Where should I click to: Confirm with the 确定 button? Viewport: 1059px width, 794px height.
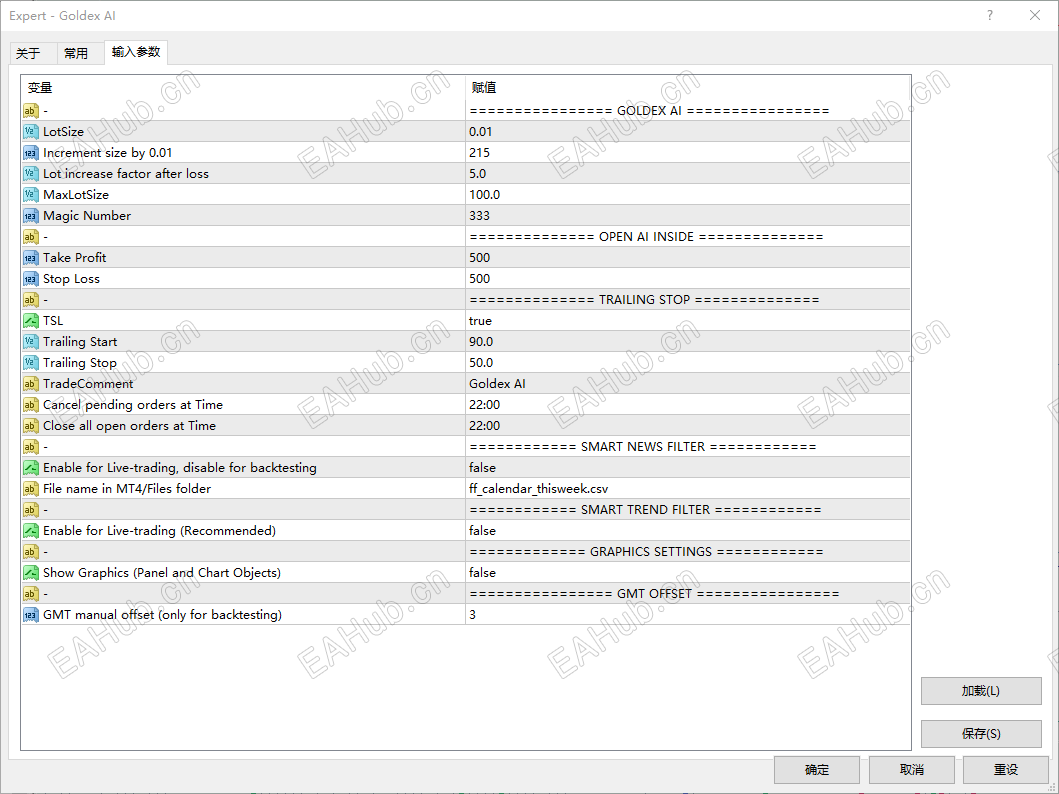point(817,769)
